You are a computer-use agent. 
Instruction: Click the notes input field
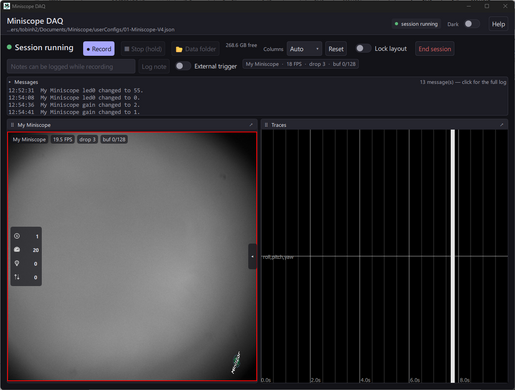point(71,67)
